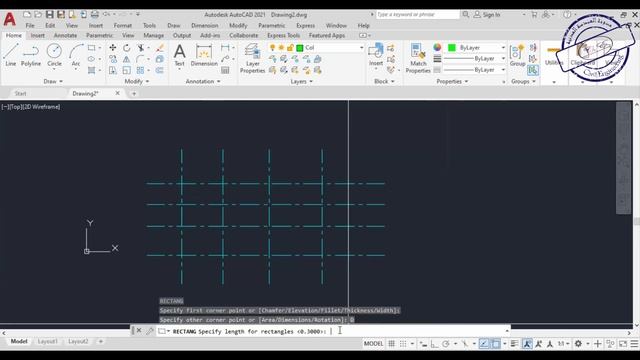Viewport: 640px width, 360px height.
Task: Select the Polyline tool
Action: point(31,55)
